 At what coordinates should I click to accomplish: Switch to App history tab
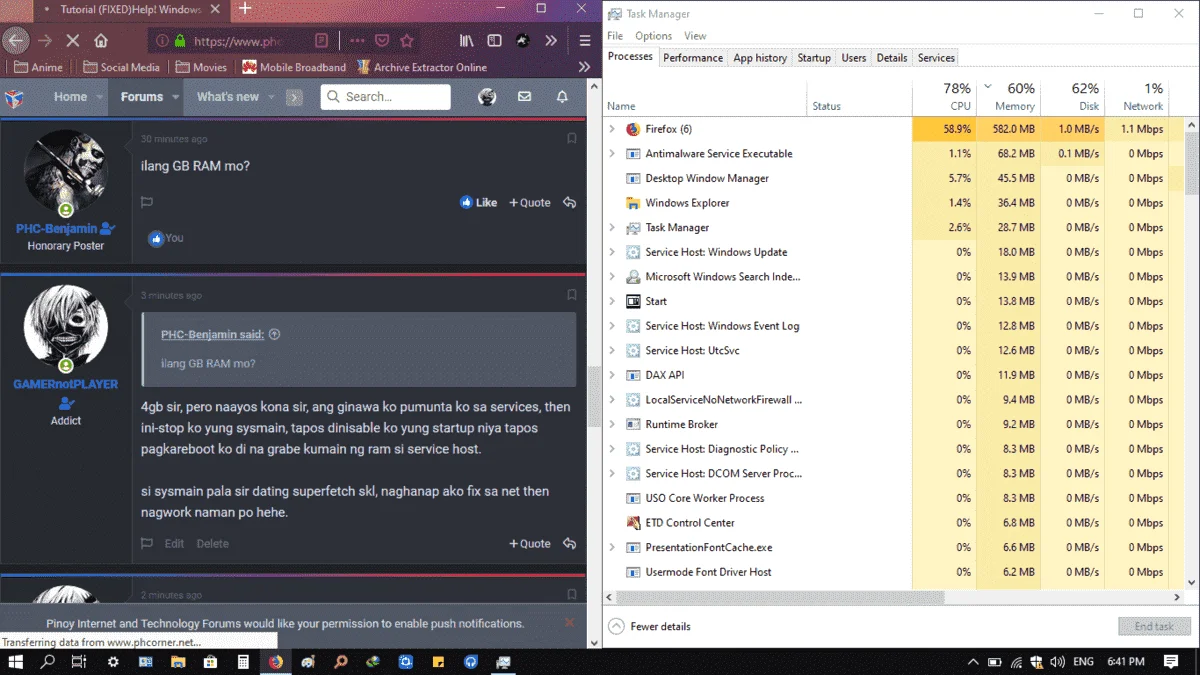(x=760, y=58)
